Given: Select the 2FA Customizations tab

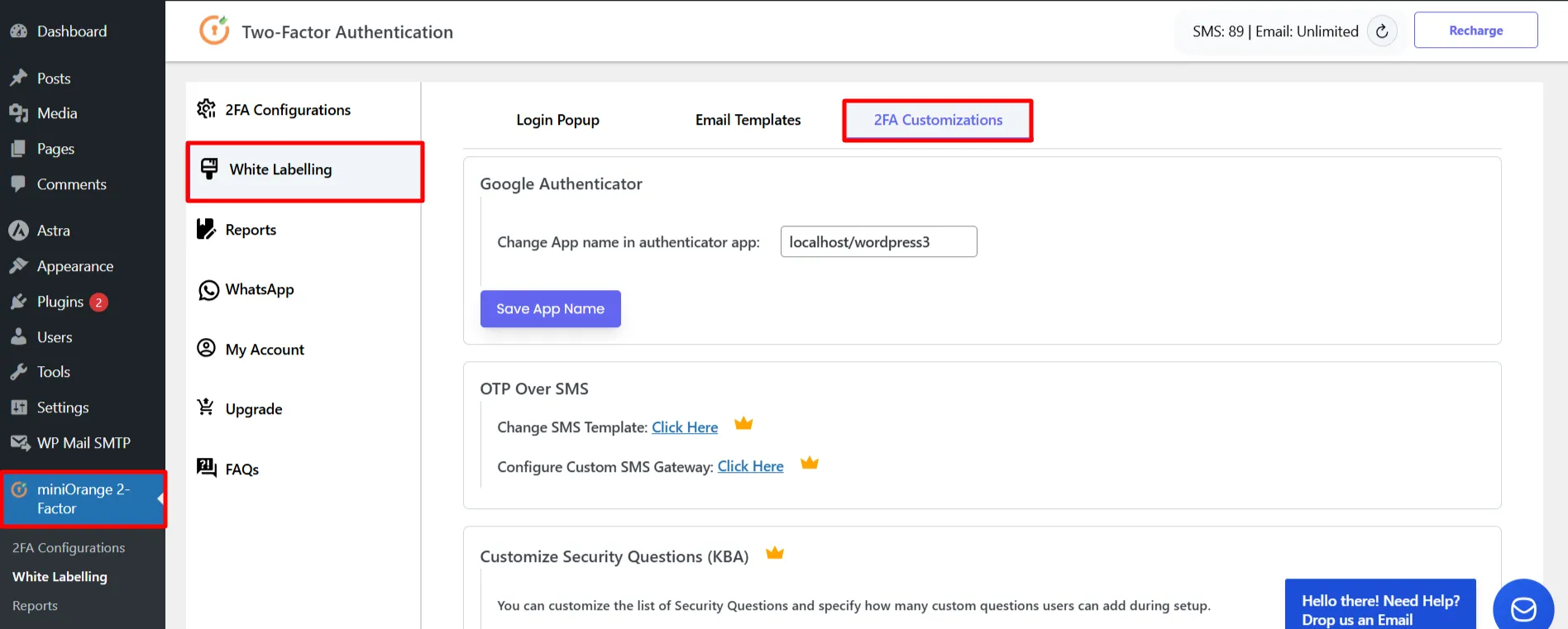Looking at the screenshot, I should pos(938,121).
